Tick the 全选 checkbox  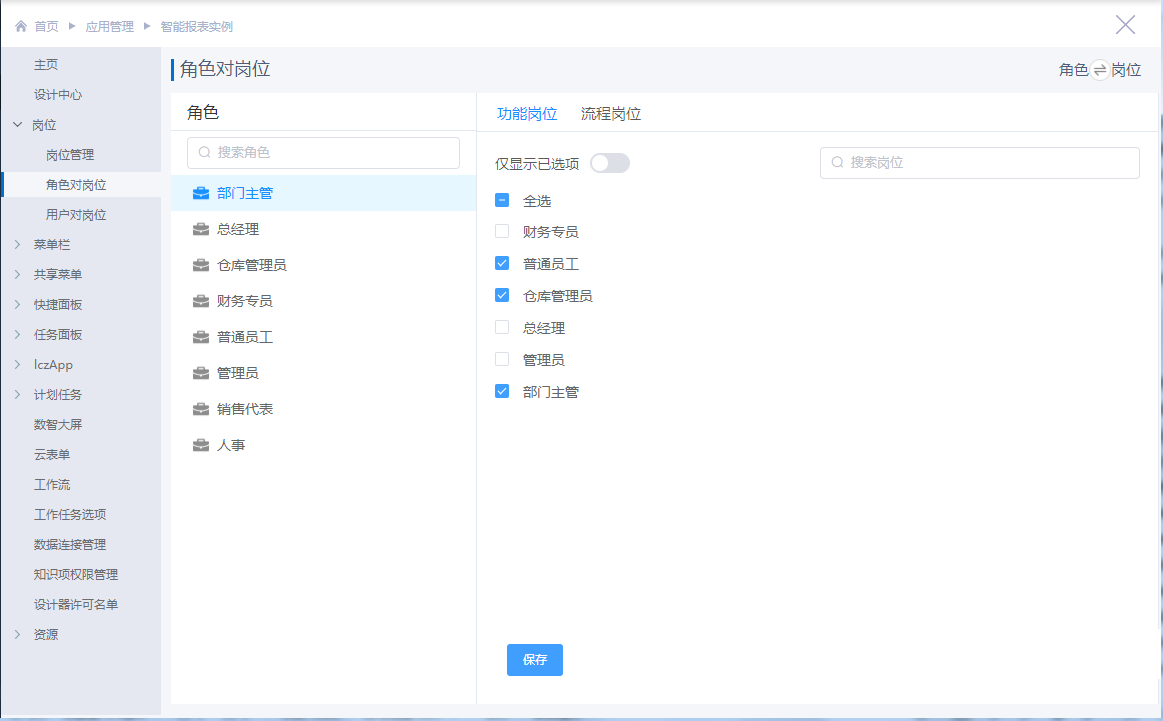click(x=502, y=200)
